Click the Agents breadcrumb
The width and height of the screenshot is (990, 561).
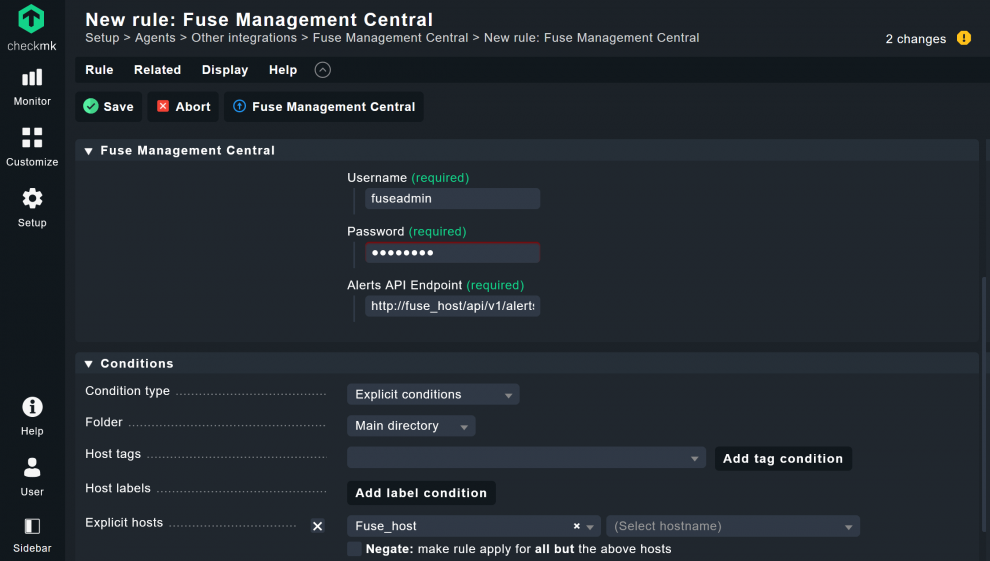pyautogui.click(x=155, y=38)
